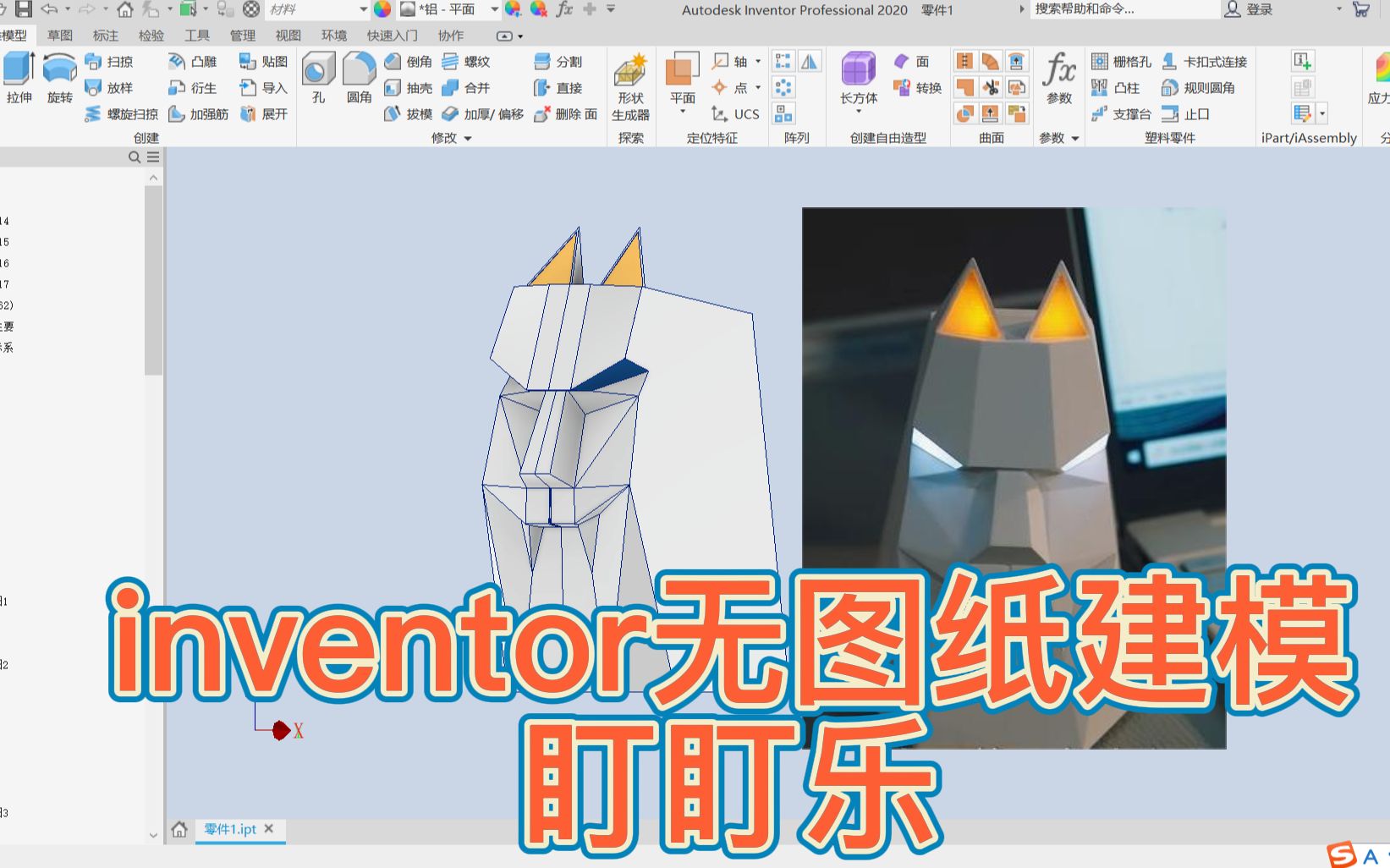Select the 展开 unwrap tool
This screenshot has height=868, width=1390.
[x=264, y=114]
